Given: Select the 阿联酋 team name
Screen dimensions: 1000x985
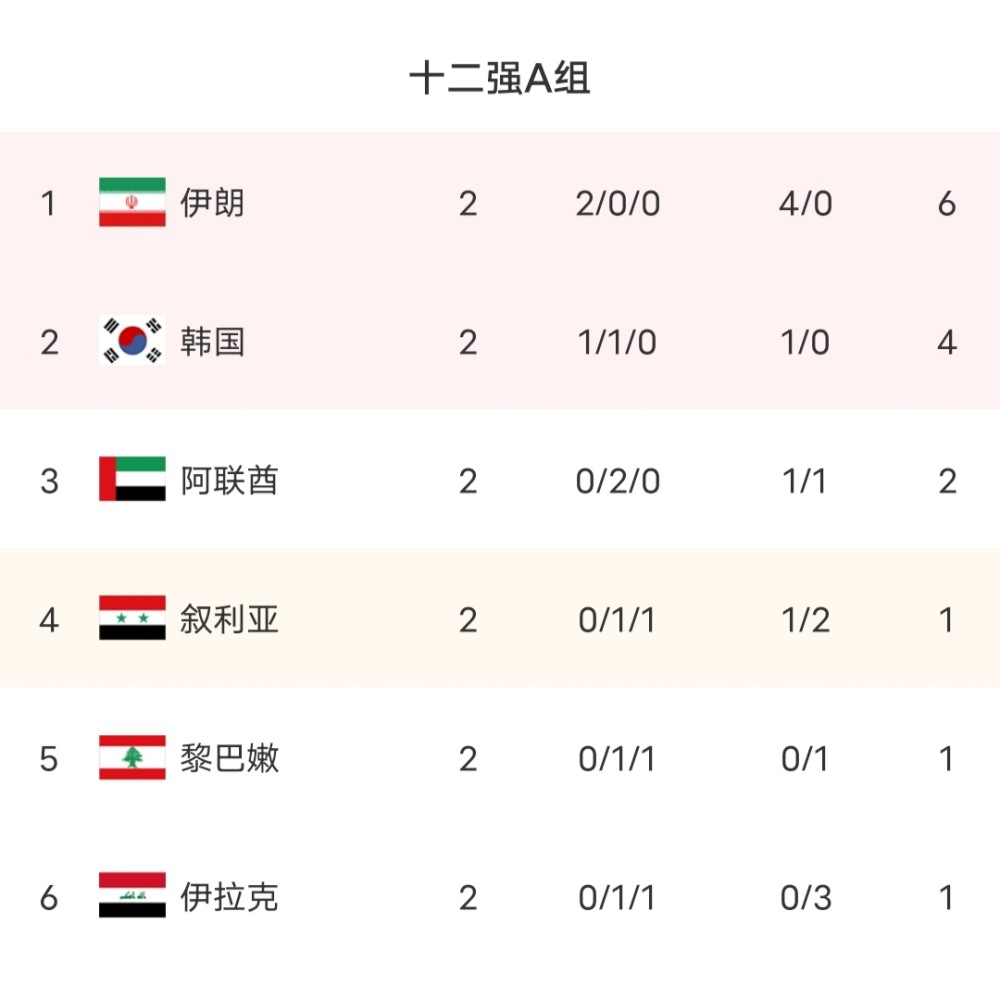Looking at the screenshot, I should click(x=229, y=480).
